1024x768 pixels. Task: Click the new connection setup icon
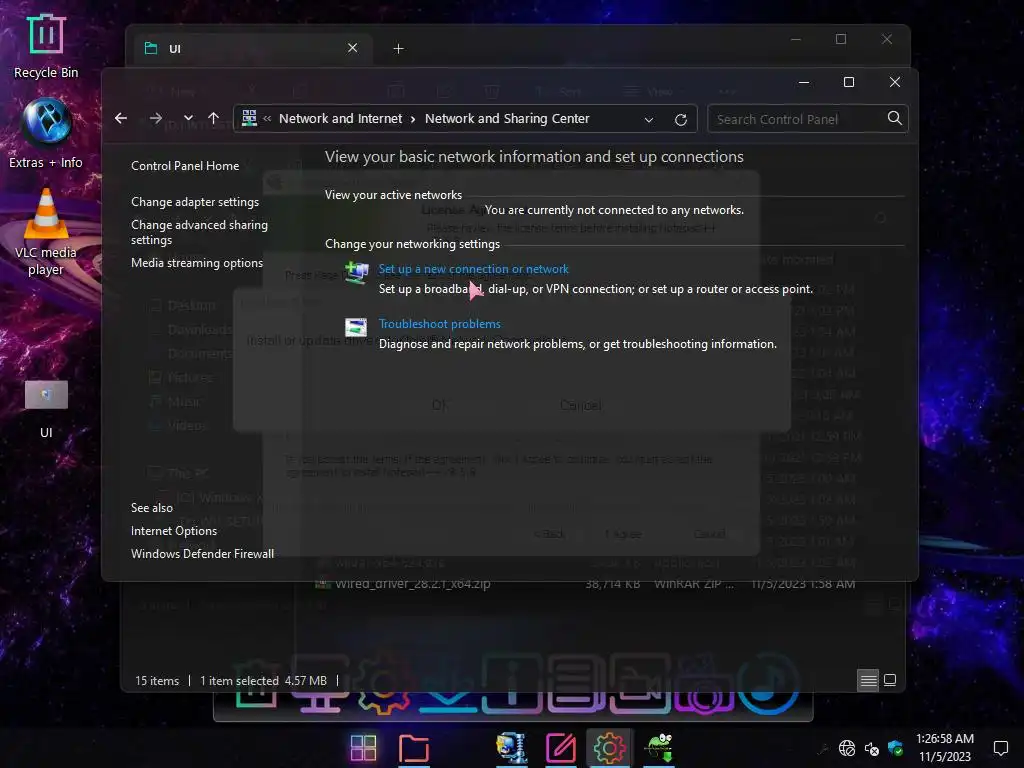pos(357,272)
